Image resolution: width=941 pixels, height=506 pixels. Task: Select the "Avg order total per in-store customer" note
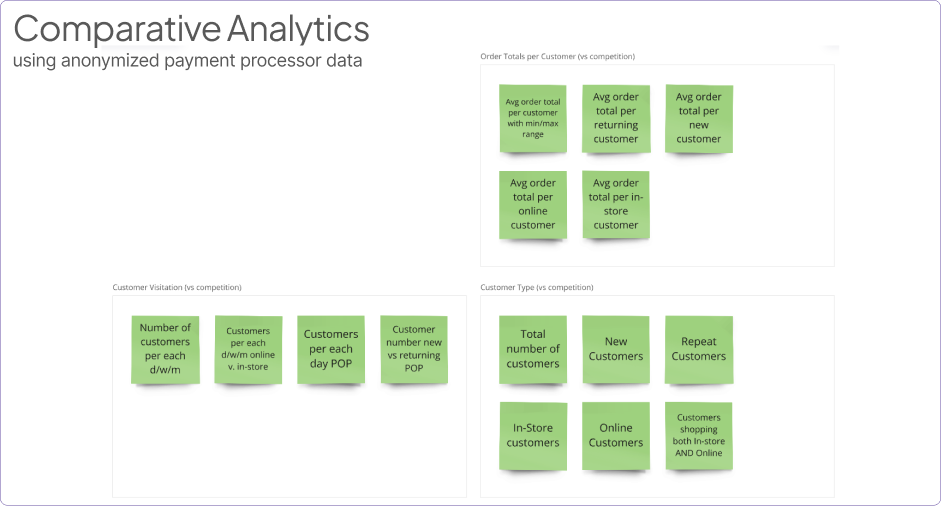(x=616, y=204)
